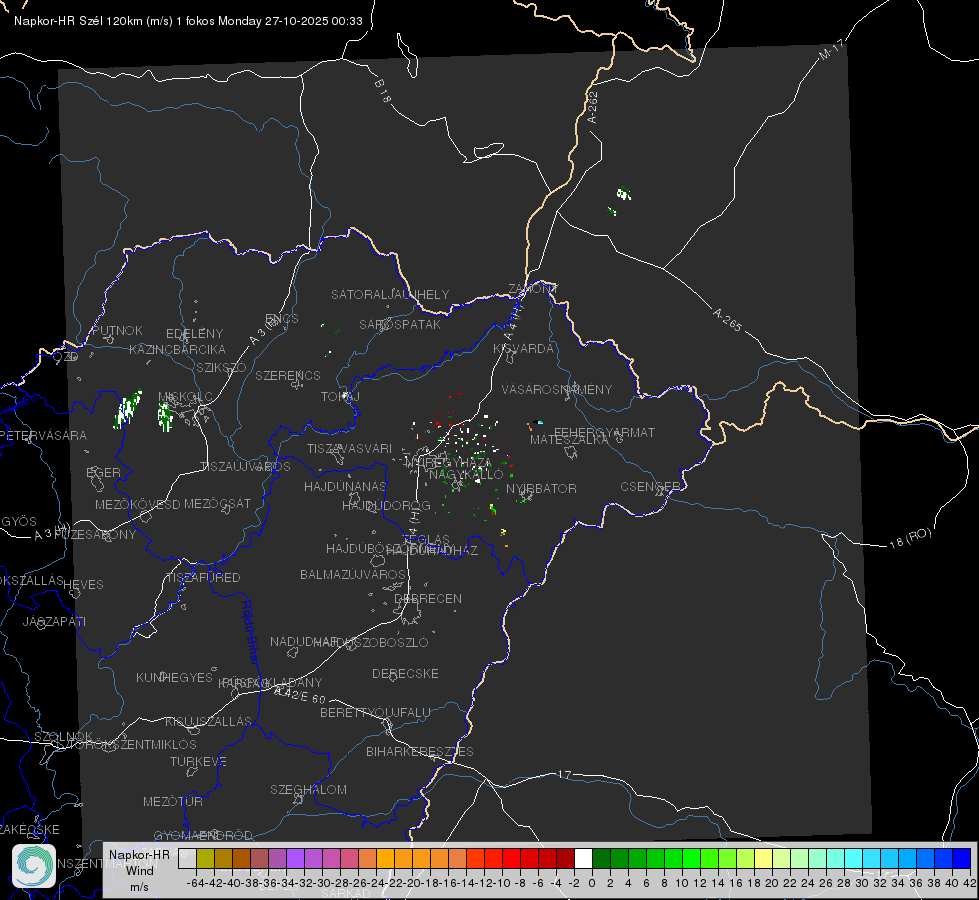Select the TISZAFURED label
Screen dimensions: 979x900
203,577
